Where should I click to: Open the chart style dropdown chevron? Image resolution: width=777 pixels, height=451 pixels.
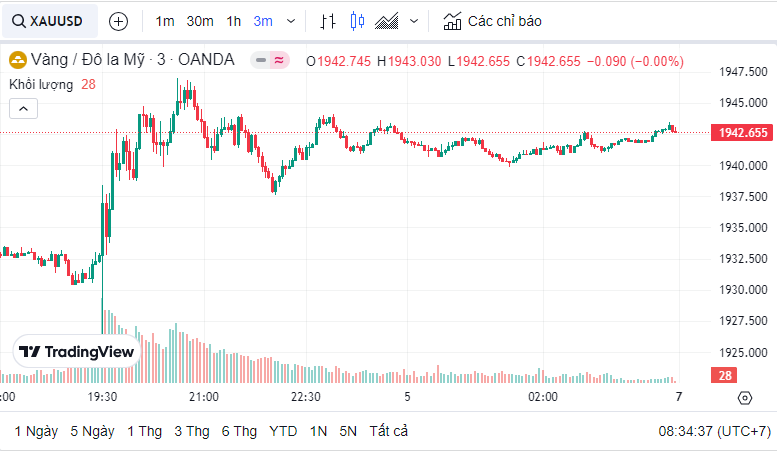click(x=414, y=21)
